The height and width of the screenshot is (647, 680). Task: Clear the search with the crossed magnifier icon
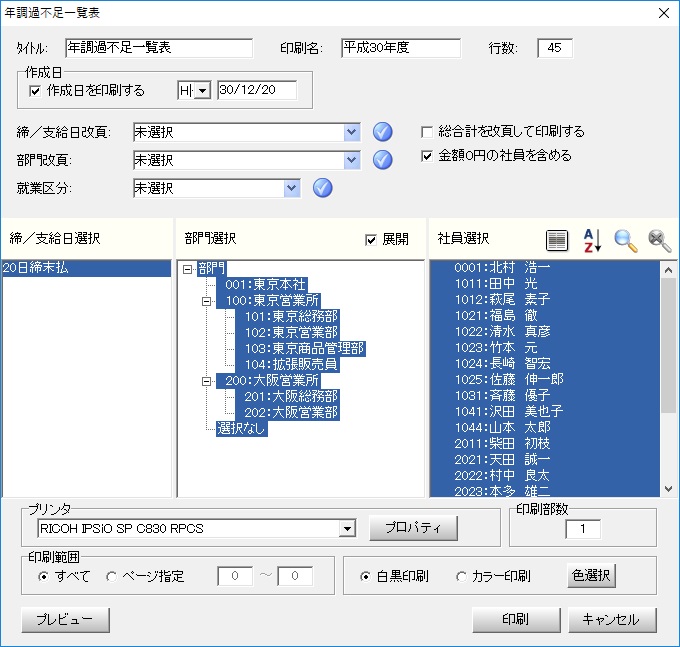[659, 240]
